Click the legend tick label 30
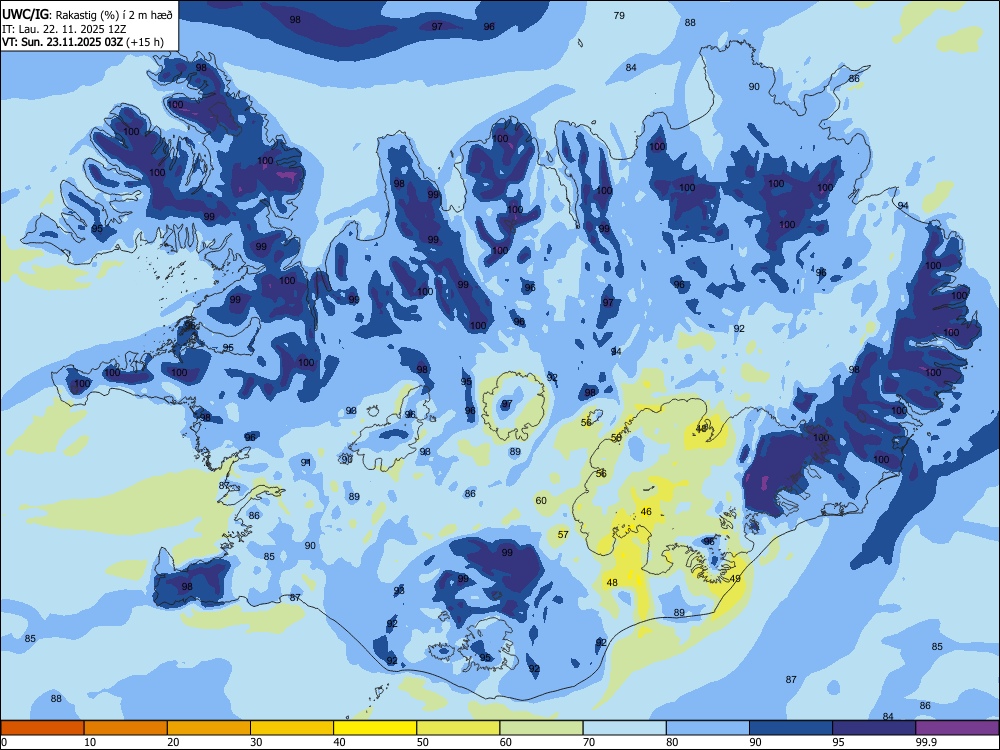 256,742
